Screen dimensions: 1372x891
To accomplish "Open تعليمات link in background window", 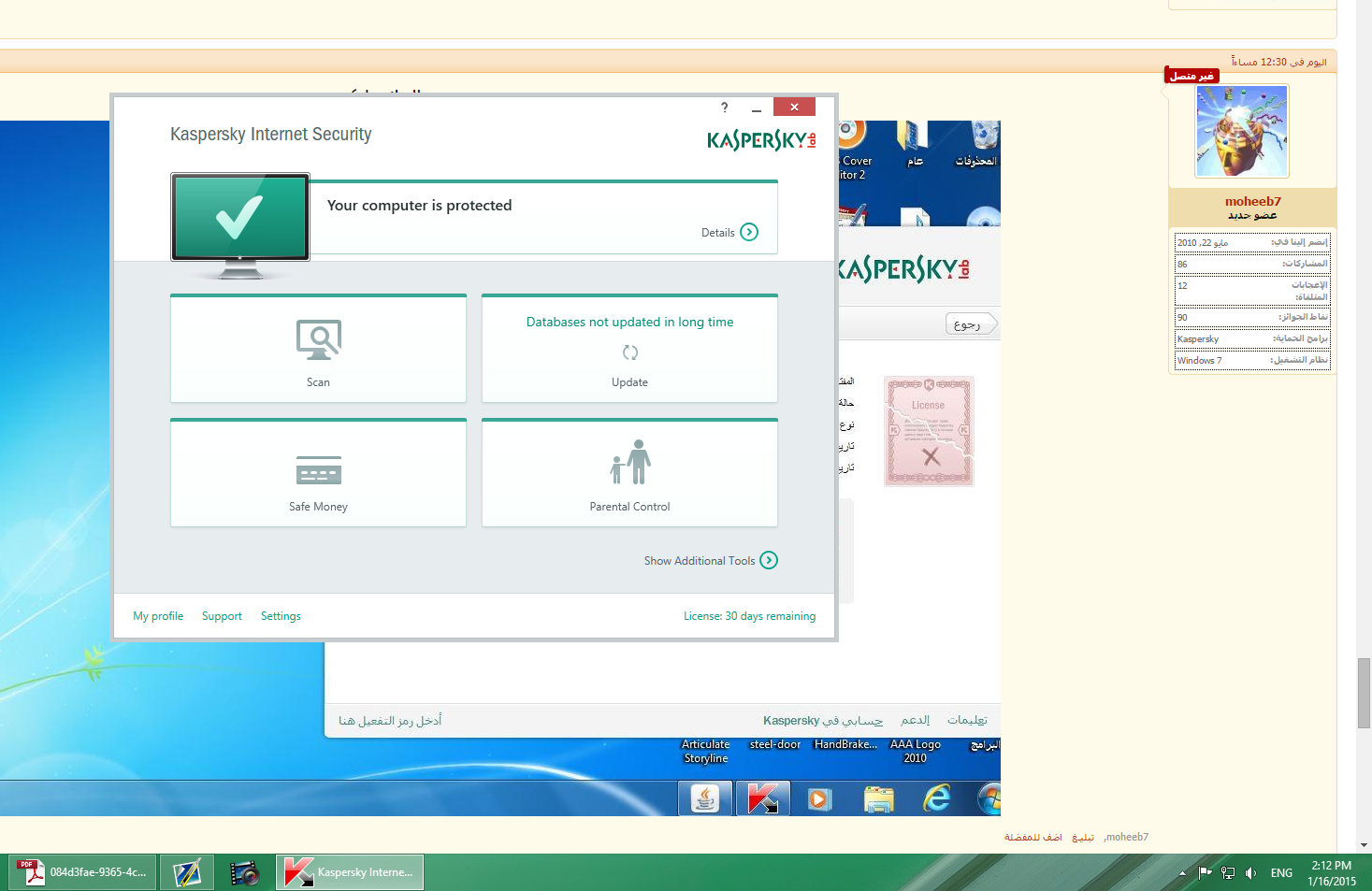I will 967,720.
